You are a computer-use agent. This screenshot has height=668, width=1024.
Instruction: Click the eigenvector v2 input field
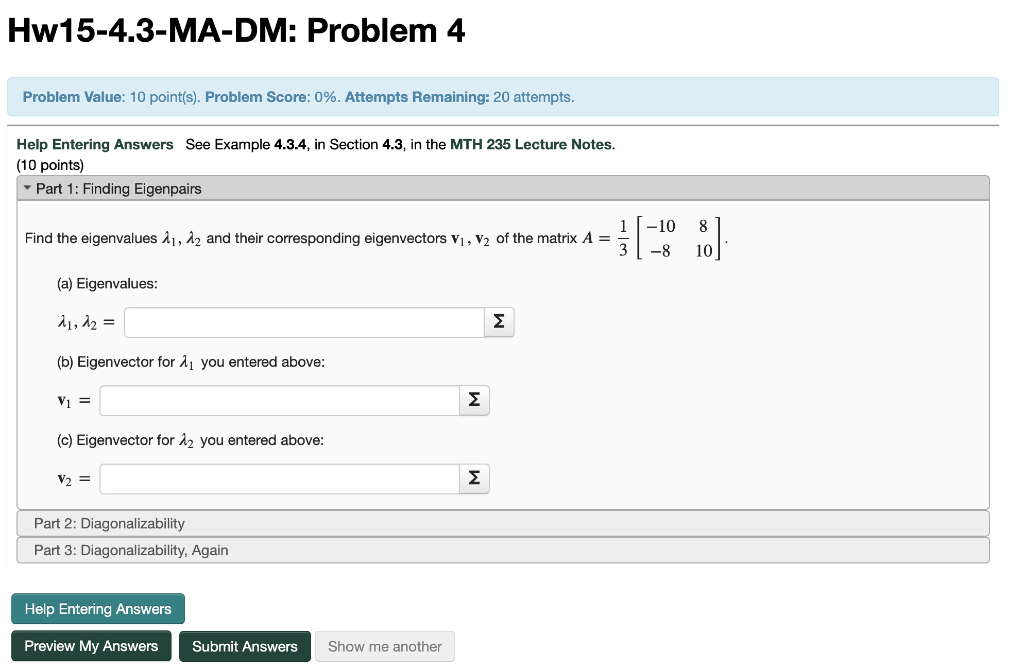click(x=280, y=478)
